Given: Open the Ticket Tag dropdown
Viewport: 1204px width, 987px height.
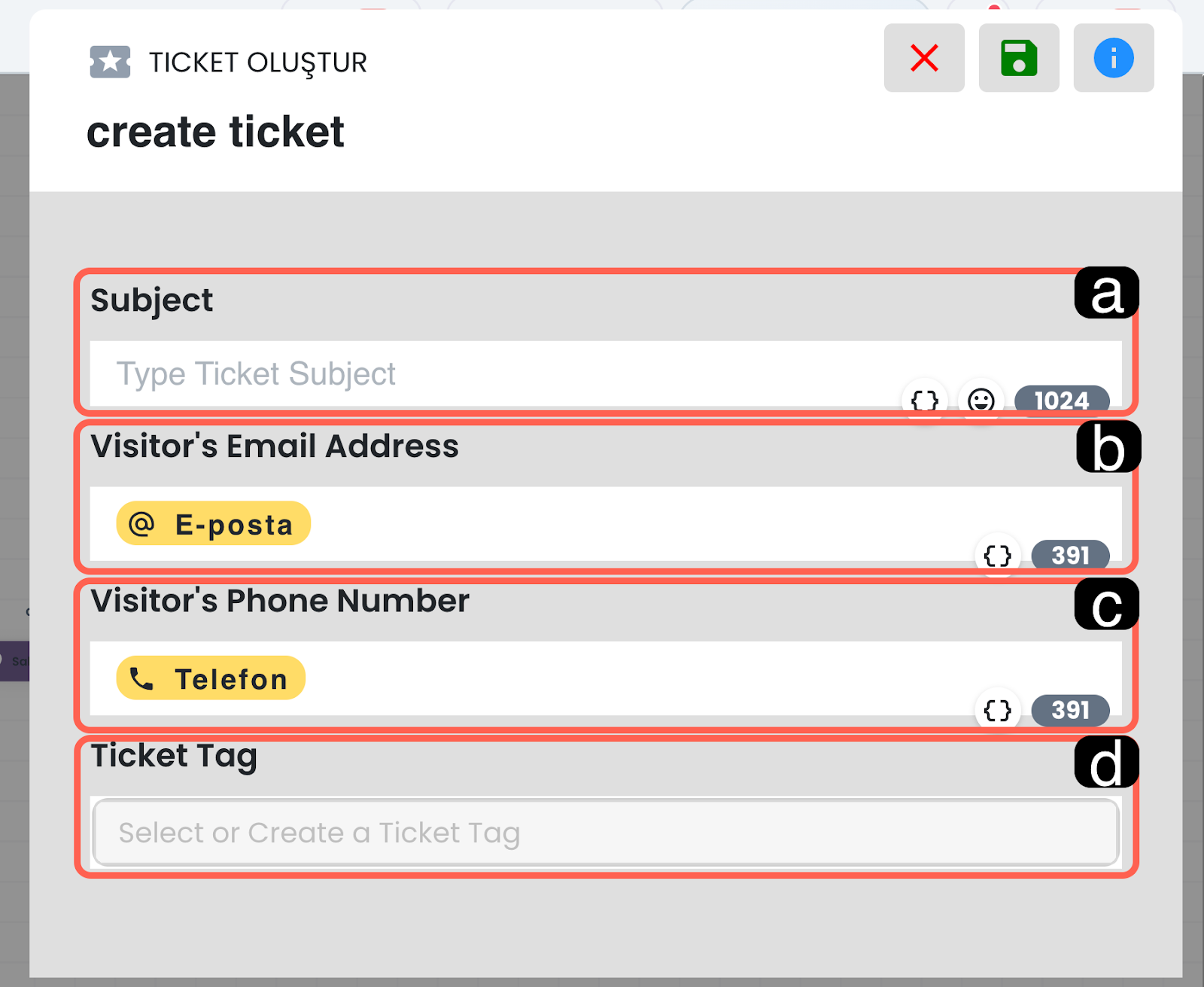Looking at the screenshot, I should click(606, 833).
